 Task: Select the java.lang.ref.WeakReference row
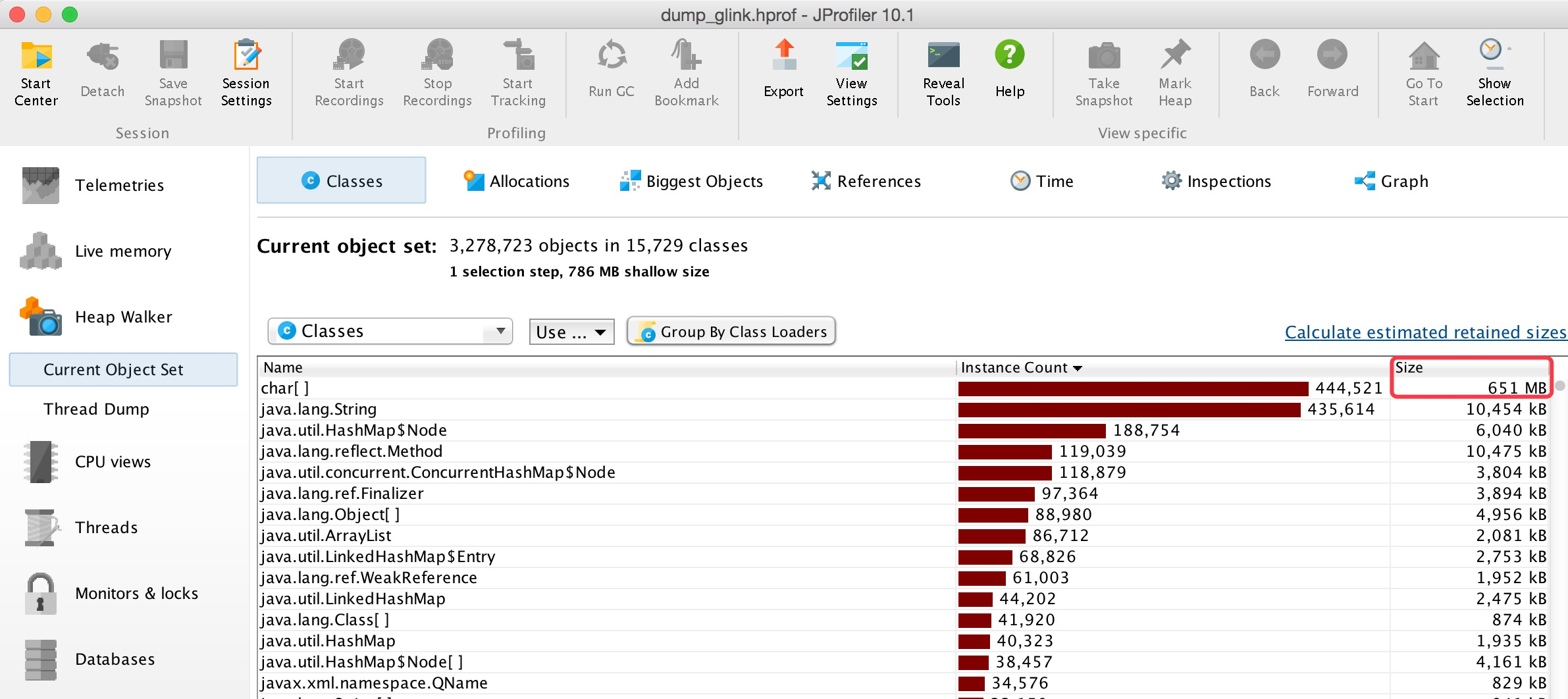903,578
